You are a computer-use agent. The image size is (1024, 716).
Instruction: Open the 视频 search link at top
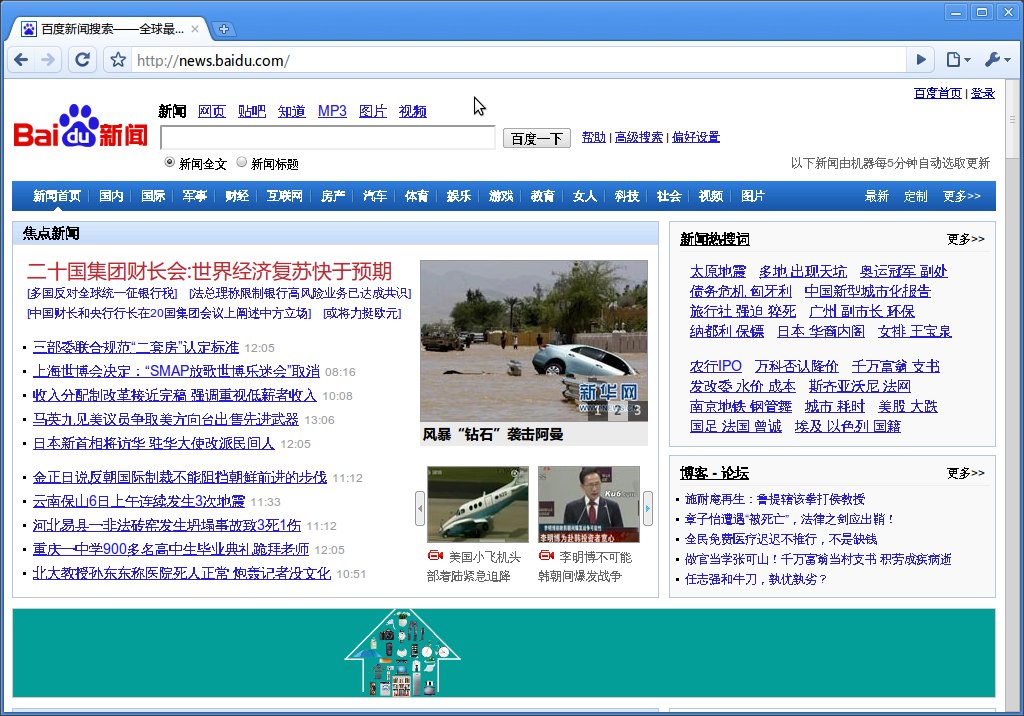point(413,111)
